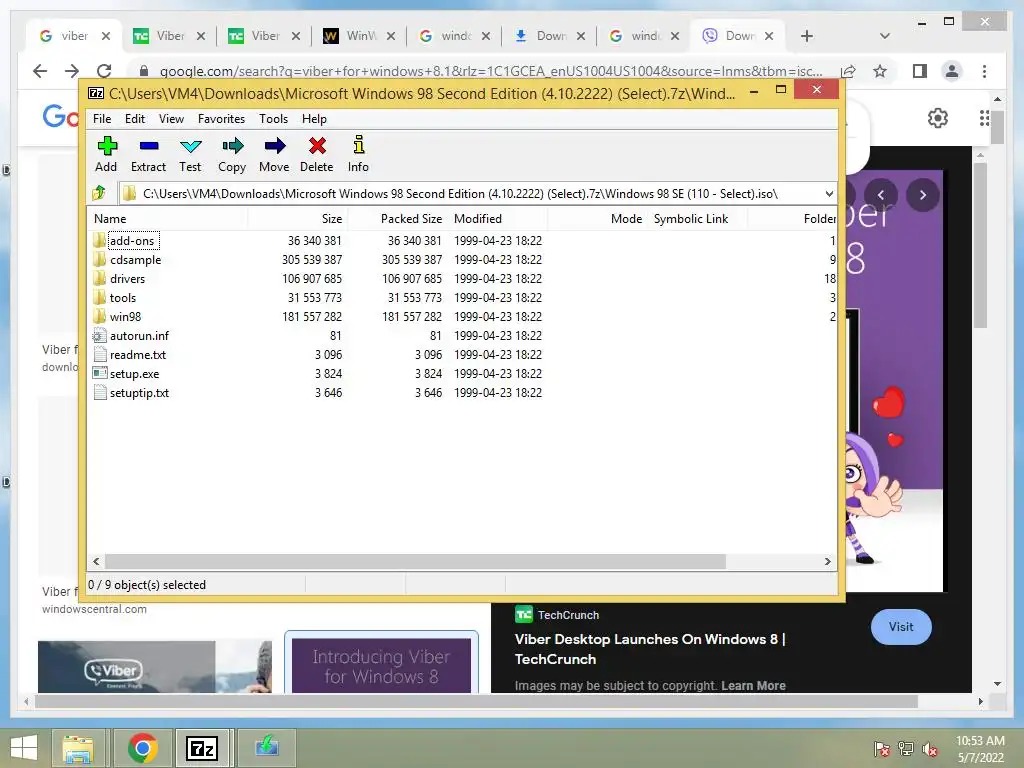1024x768 pixels.
Task: Select the setuptip.txt file
Action: 139,392
